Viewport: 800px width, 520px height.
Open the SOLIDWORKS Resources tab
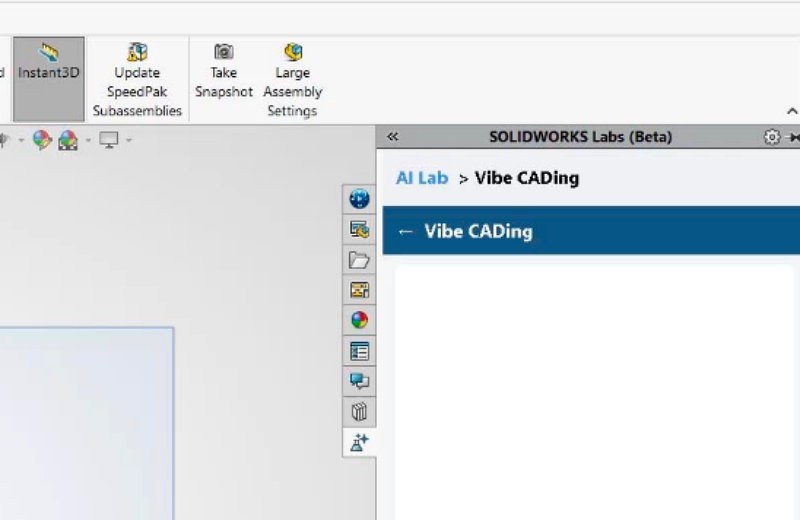point(359,199)
